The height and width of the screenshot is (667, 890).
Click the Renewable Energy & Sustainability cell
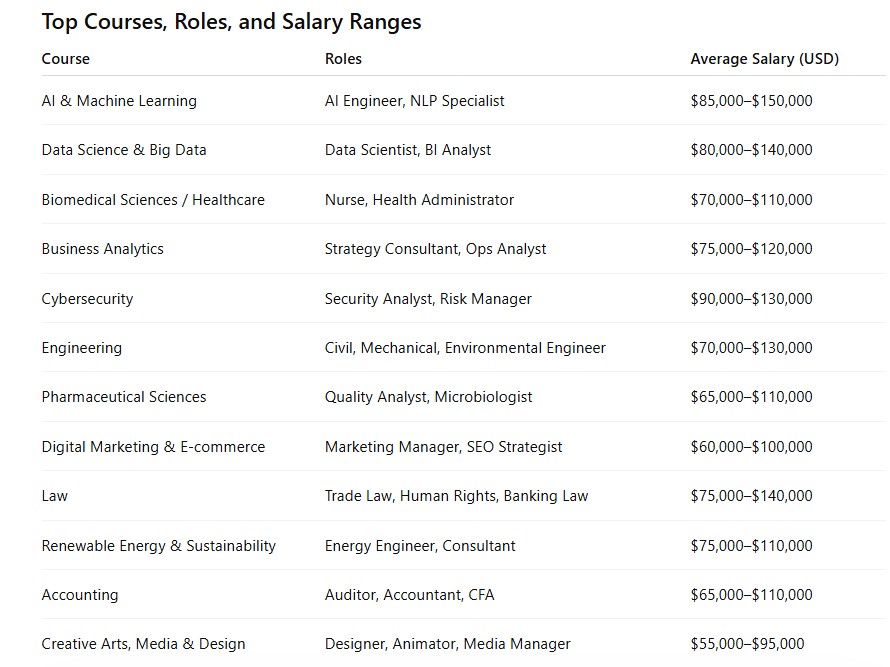coord(158,546)
